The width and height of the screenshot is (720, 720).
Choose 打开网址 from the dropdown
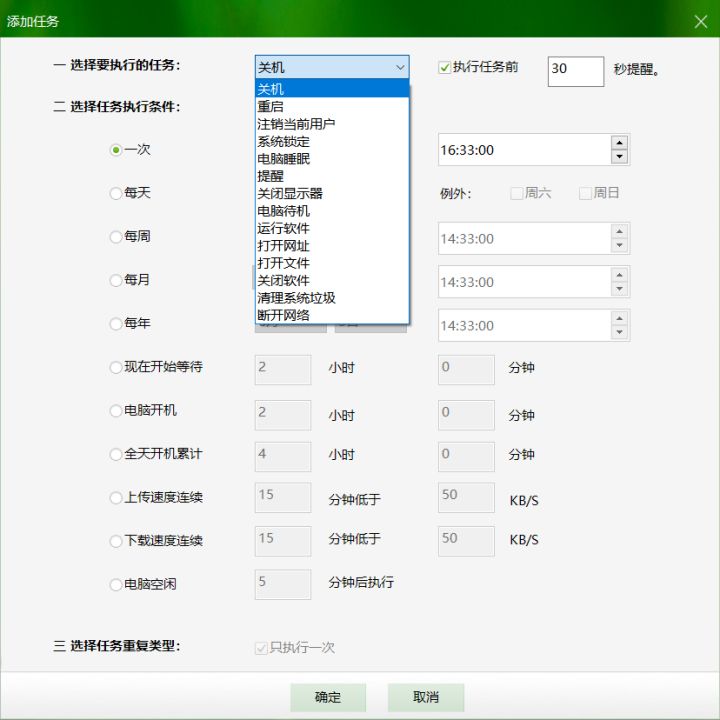pos(332,246)
